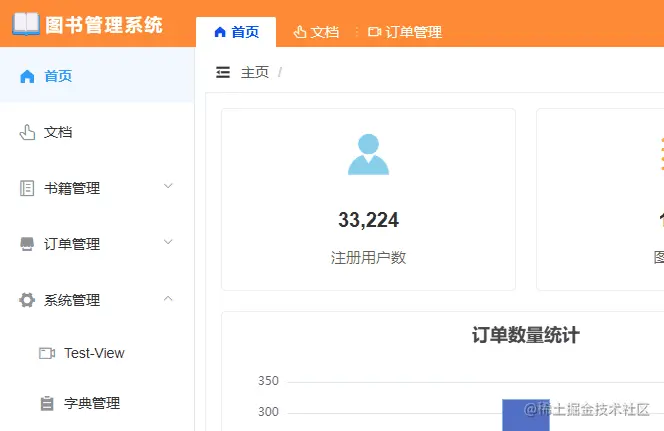Click the camera icon in 订单管理 tab

[x=374, y=32]
